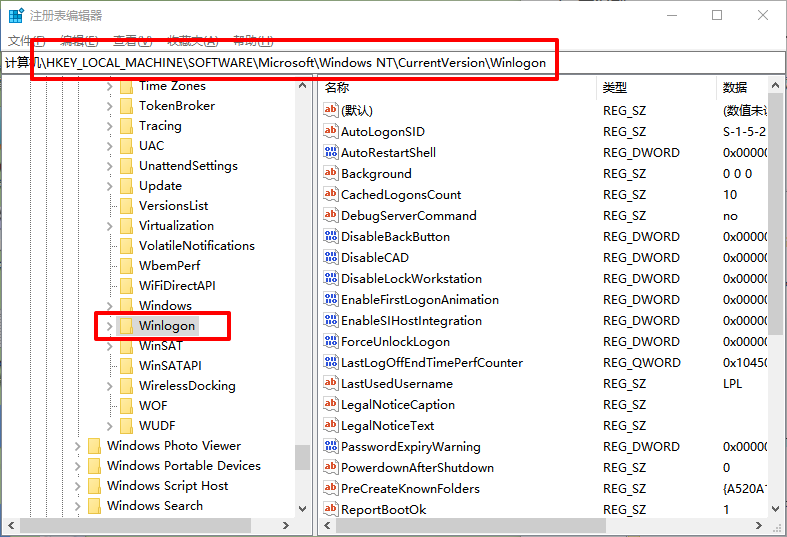
Task: Click the DWORD icon beside AutoRestartShell
Action: 331,152
